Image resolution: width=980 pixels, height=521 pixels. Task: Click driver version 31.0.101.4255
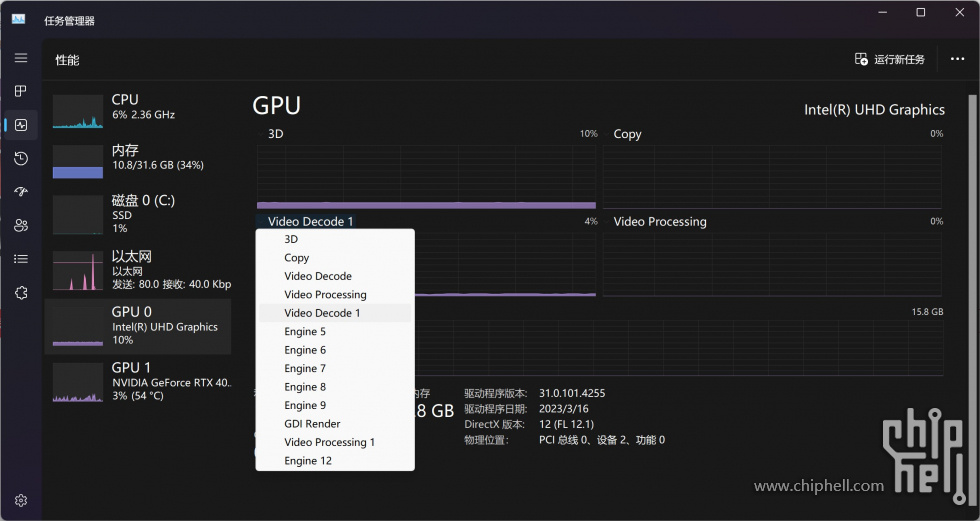click(572, 393)
